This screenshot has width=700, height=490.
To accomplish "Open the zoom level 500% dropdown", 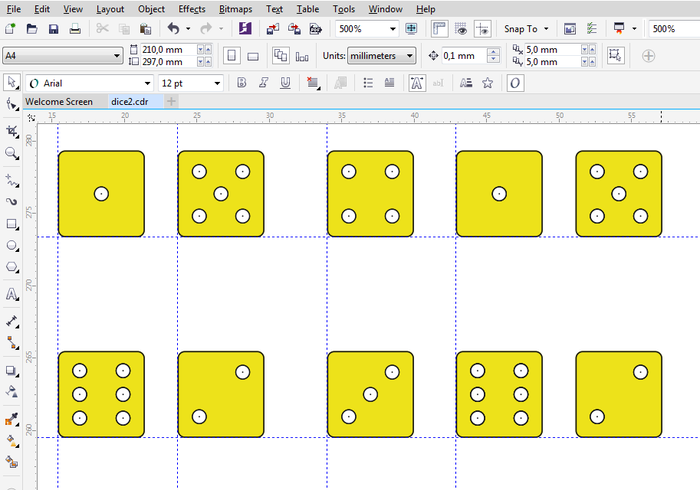I will 391,29.
